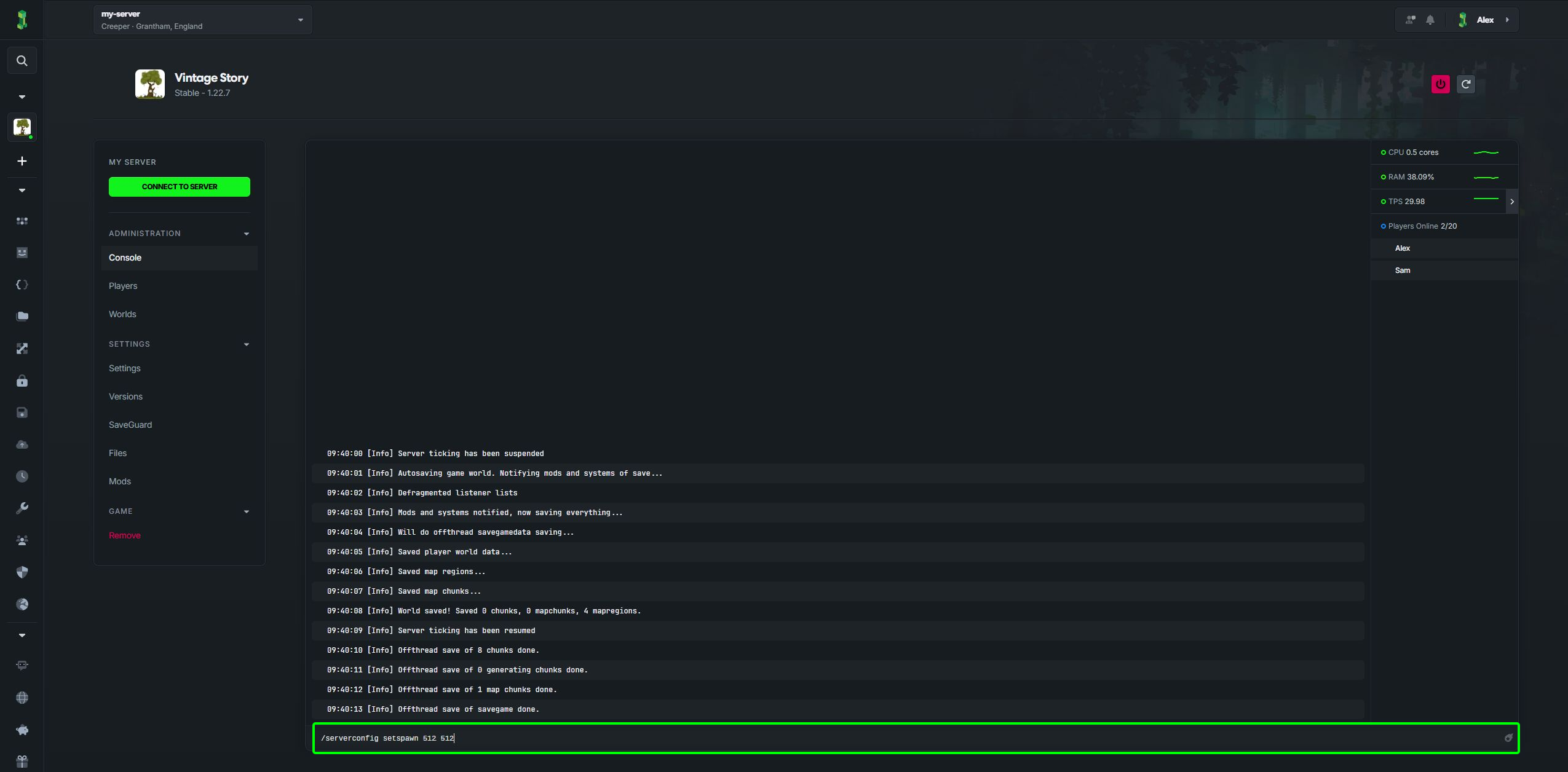Click the CPU 0.5 cores stat row
The image size is (1568, 772).
tap(1444, 152)
